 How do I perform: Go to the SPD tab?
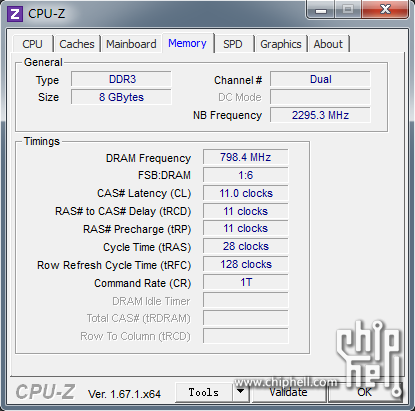coord(233,44)
